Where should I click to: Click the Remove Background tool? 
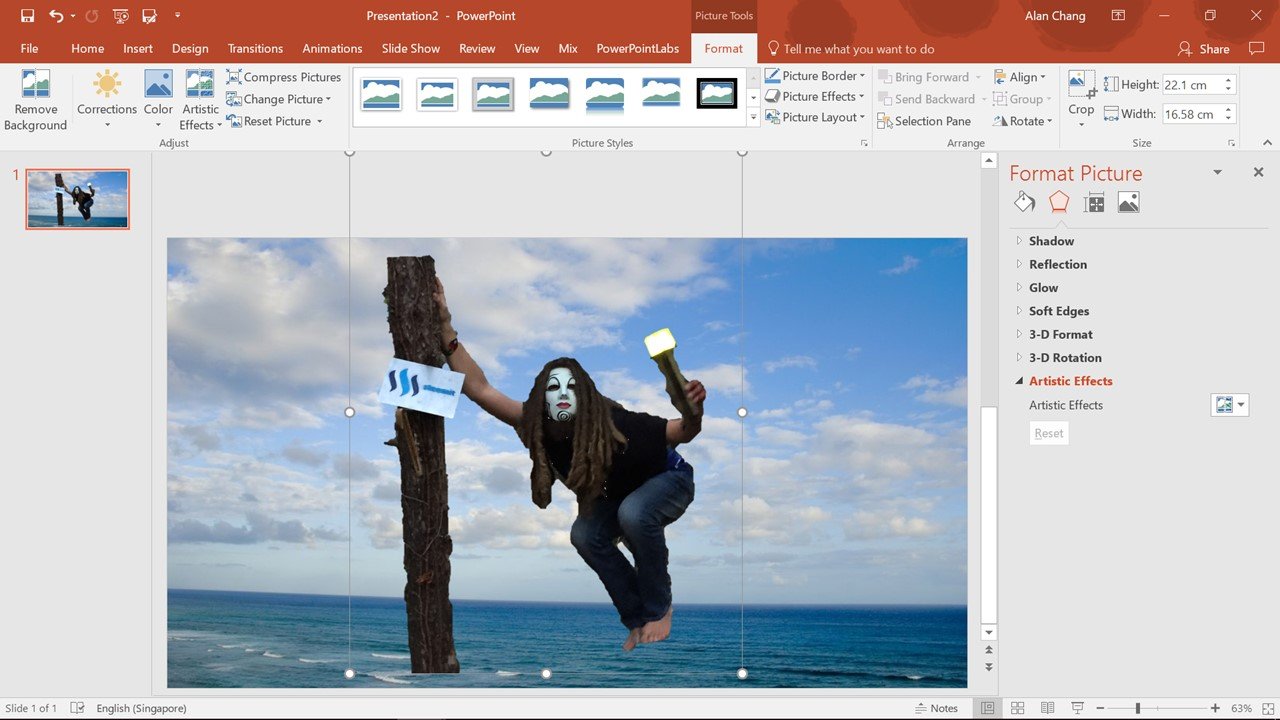click(35, 101)
